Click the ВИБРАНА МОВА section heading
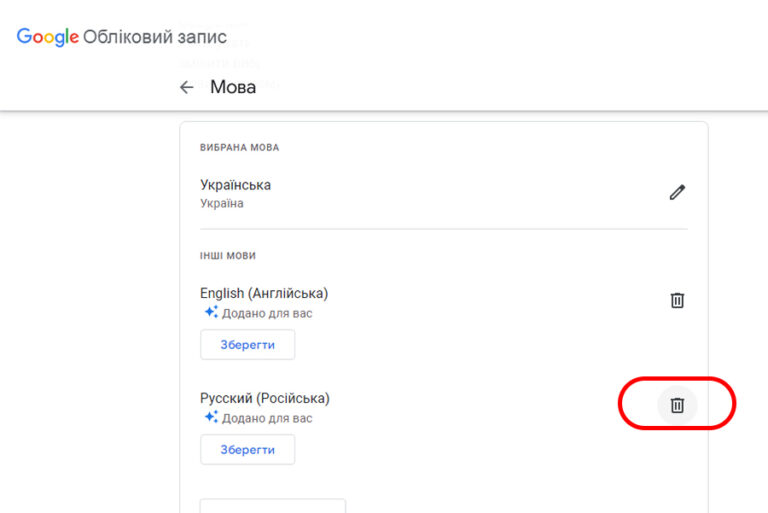The height and width of the screenshot is (513, 768). 240,147
